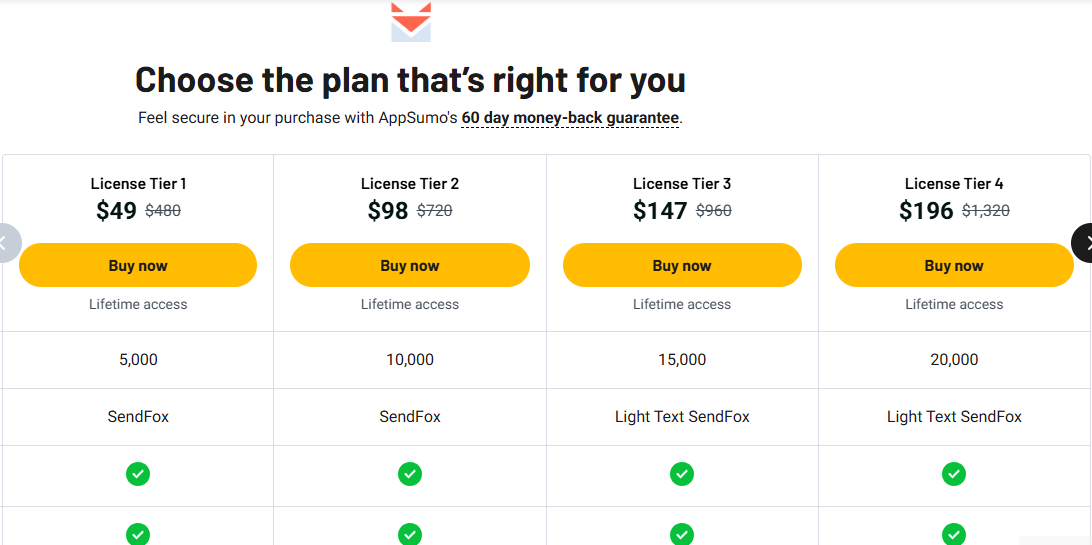Click the SendFox logo icon at top
1092x545 pixels.
click(x=411, y=21)
